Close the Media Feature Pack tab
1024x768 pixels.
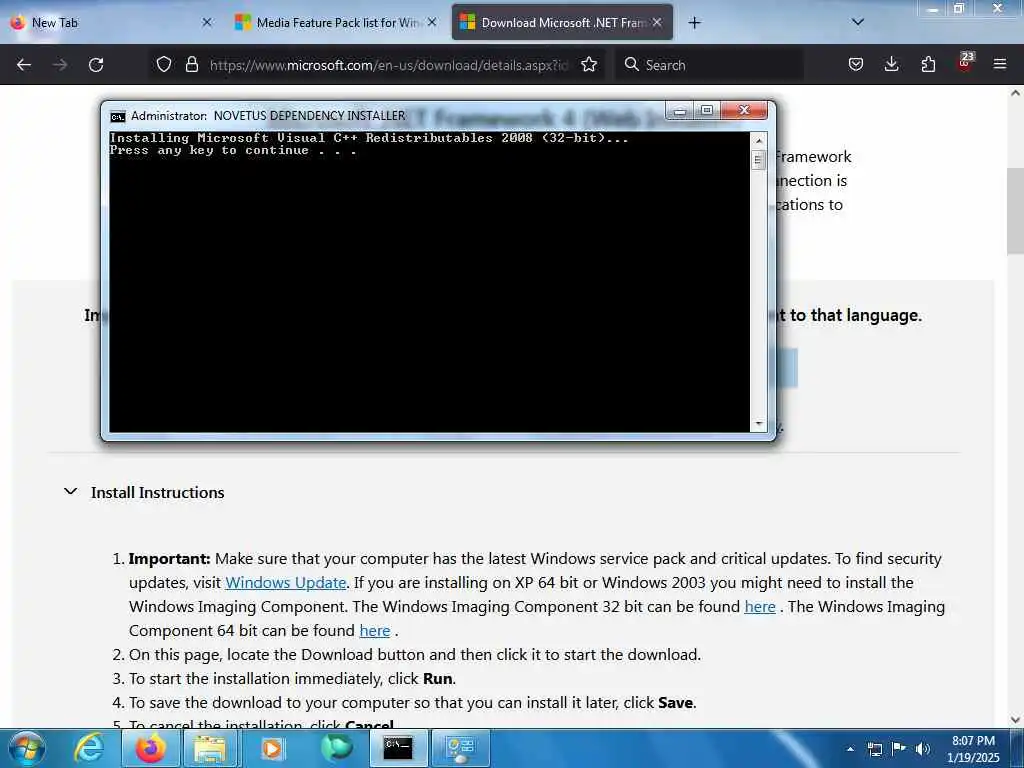coord(432,22)
